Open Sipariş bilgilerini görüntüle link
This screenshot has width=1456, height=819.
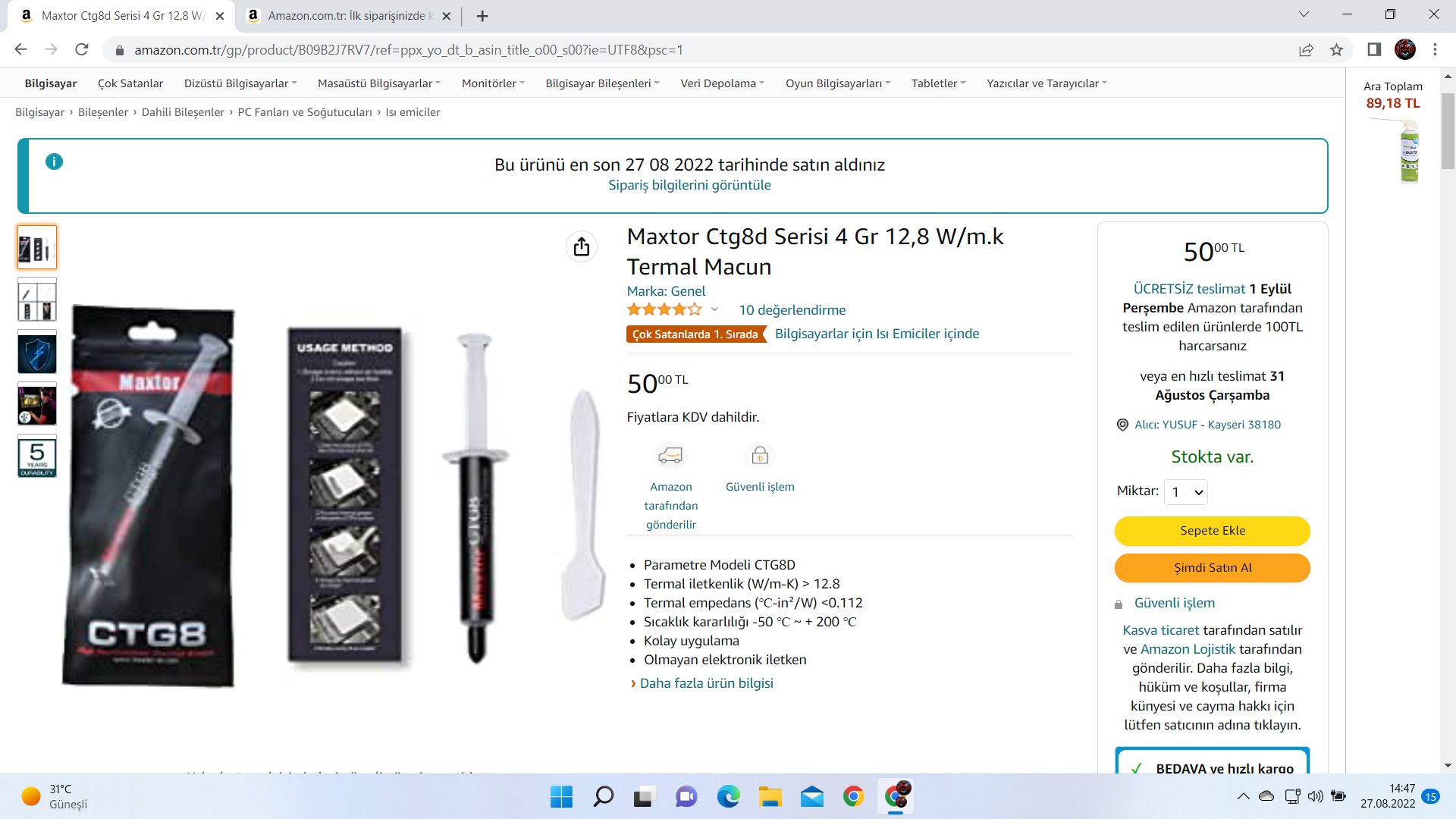click(689, 185)
